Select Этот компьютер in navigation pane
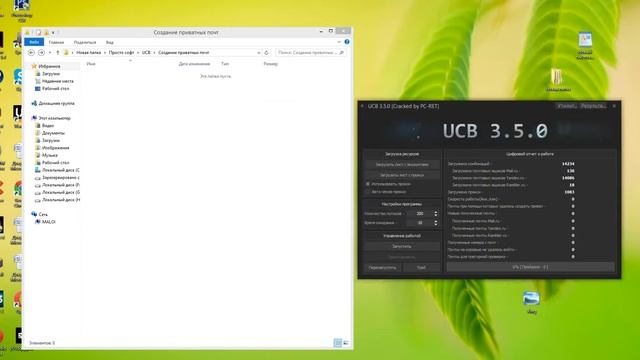The image size is (640, 360). click(54, 118)
